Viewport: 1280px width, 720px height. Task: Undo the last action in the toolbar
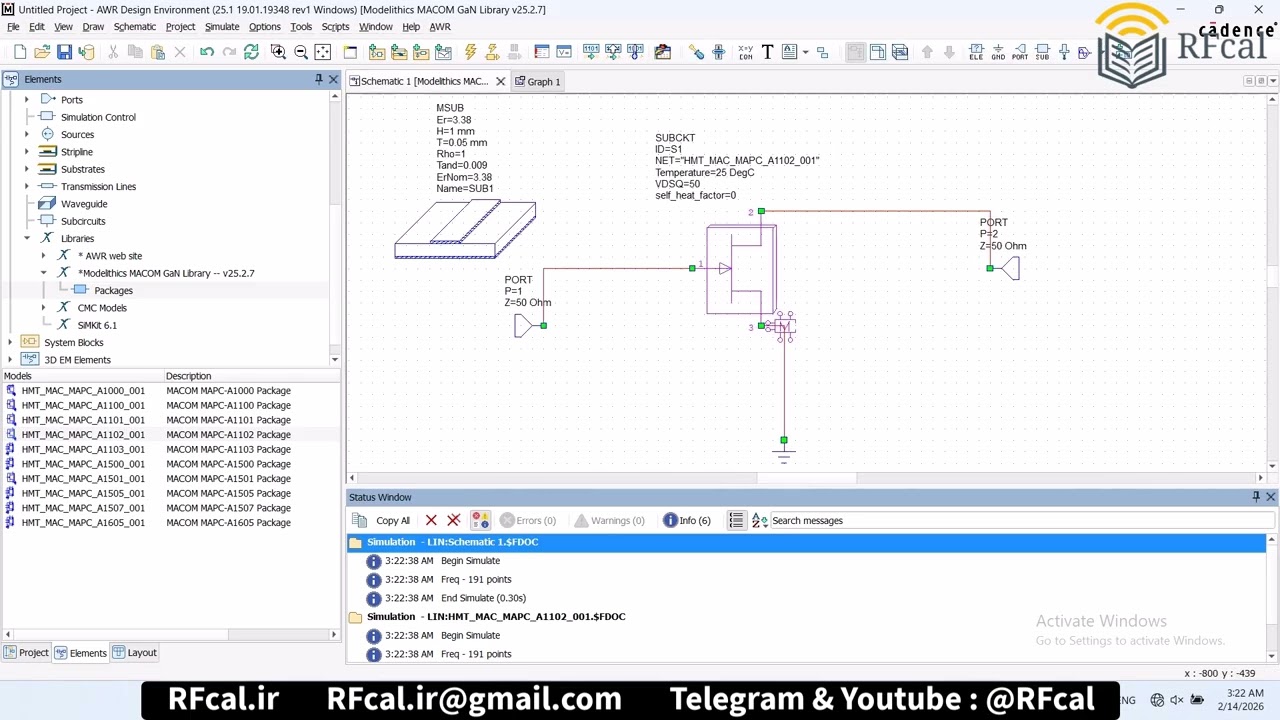click(x=207, y=52)
